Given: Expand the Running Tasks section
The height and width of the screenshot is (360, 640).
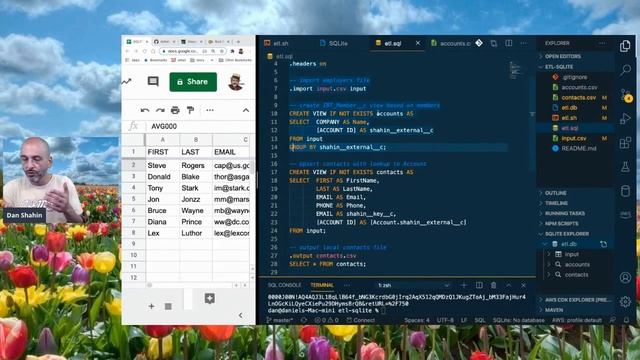Looking at the screenshot, I should coord(564,213).
